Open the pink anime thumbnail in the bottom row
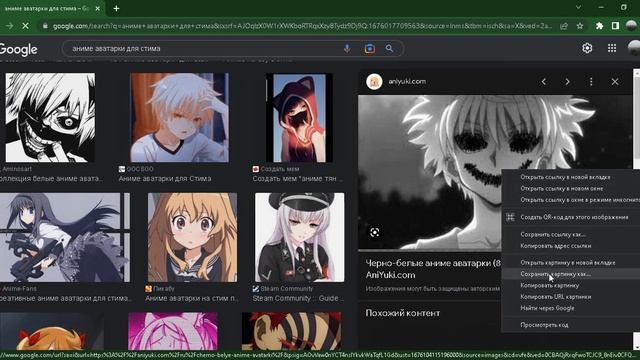Image resolution: width=640 pixels, height=360 pixels. [x=173, y=331]
